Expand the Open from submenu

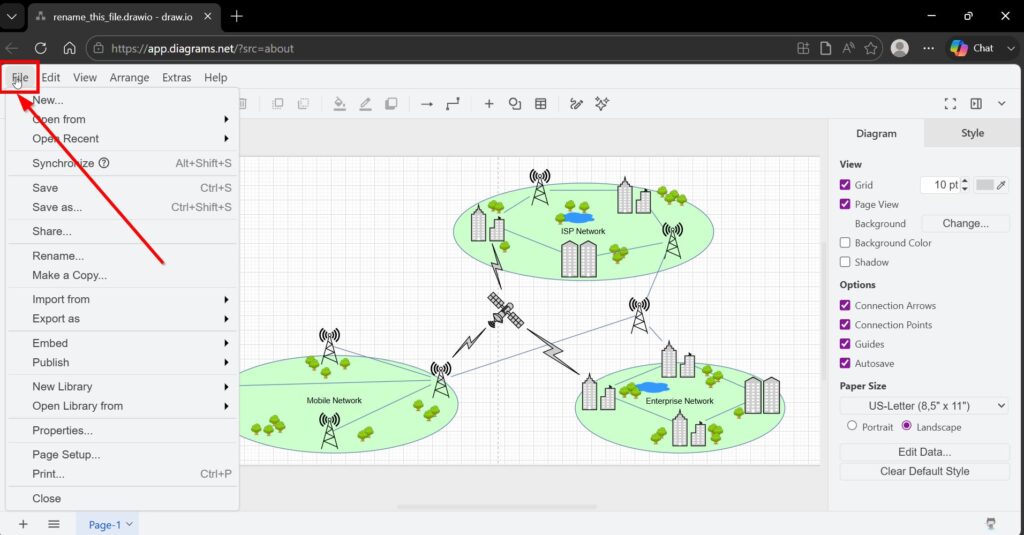pyautogui.click(x=122, y=120)
